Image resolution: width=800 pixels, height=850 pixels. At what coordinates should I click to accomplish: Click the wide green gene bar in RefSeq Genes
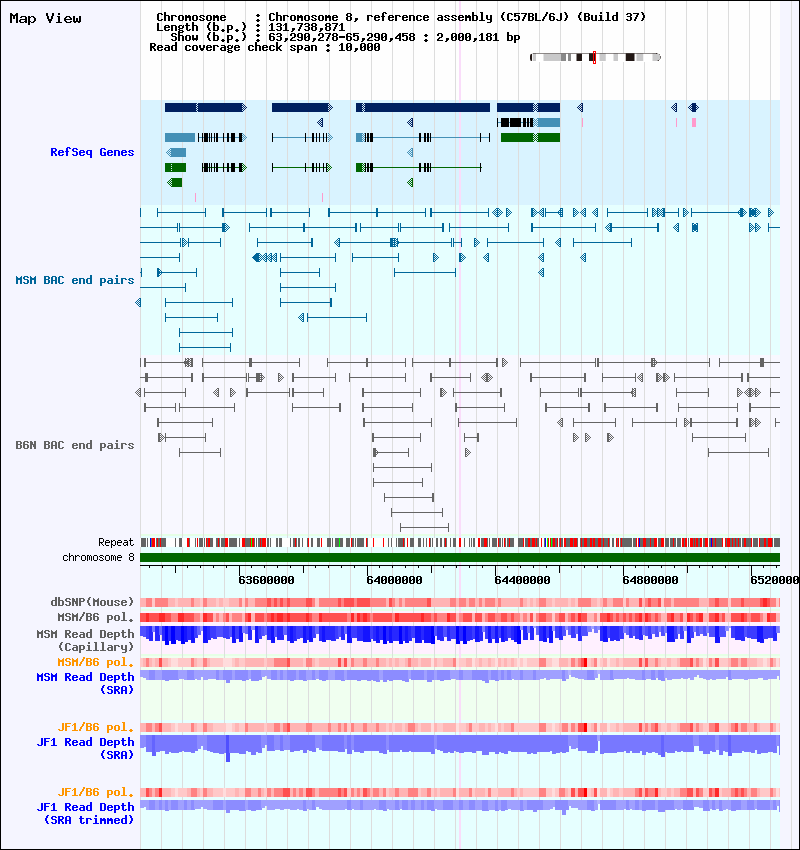tap(530, 138)
